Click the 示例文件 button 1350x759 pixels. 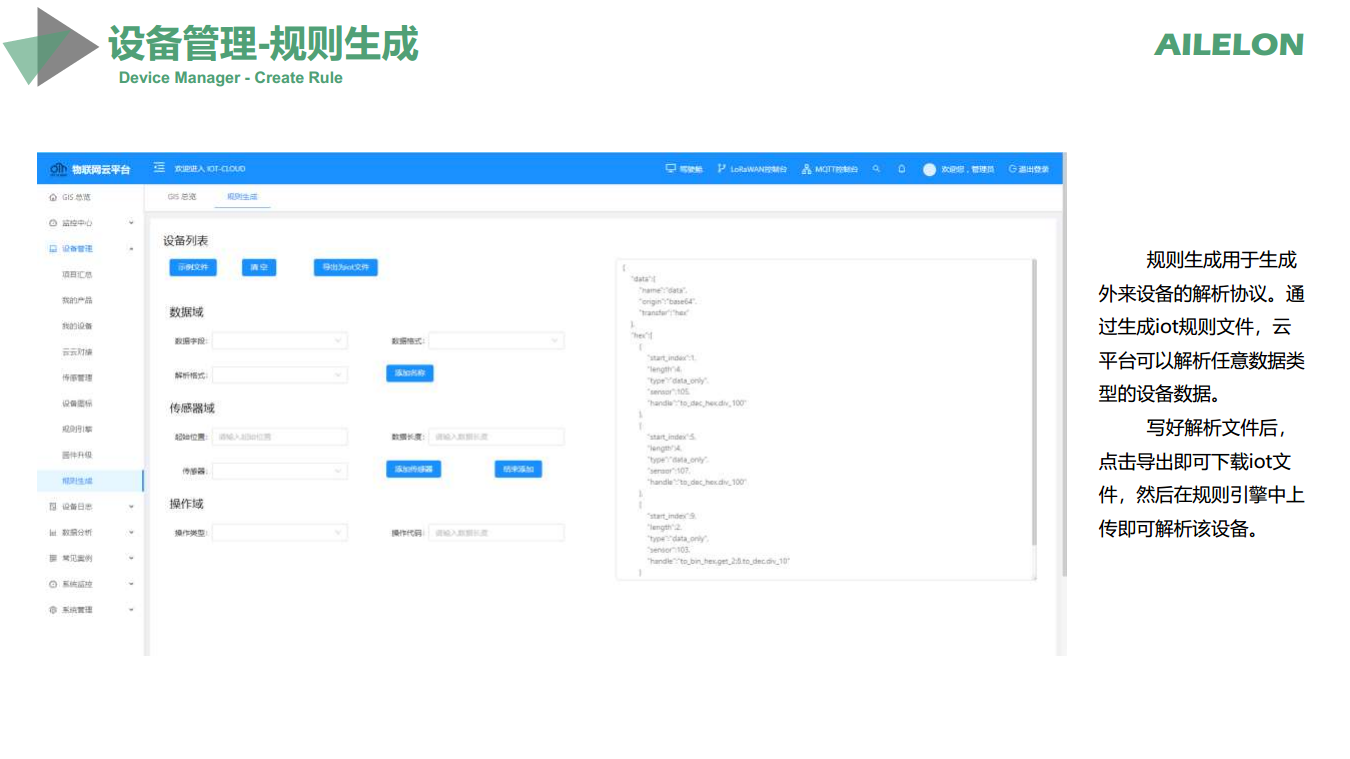pyautogui.click(x=193, y=267)
